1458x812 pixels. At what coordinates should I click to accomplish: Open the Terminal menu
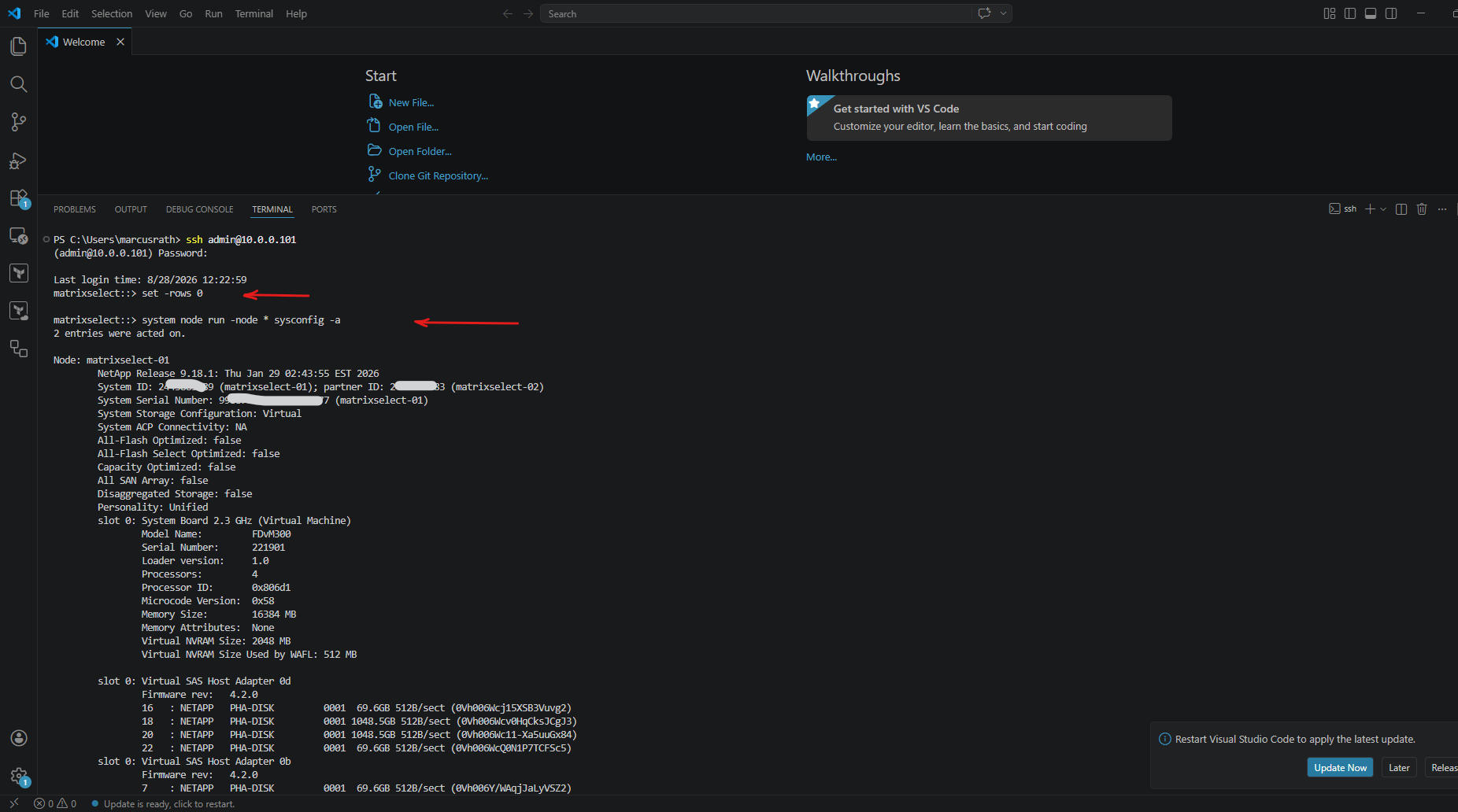[253, 13]
